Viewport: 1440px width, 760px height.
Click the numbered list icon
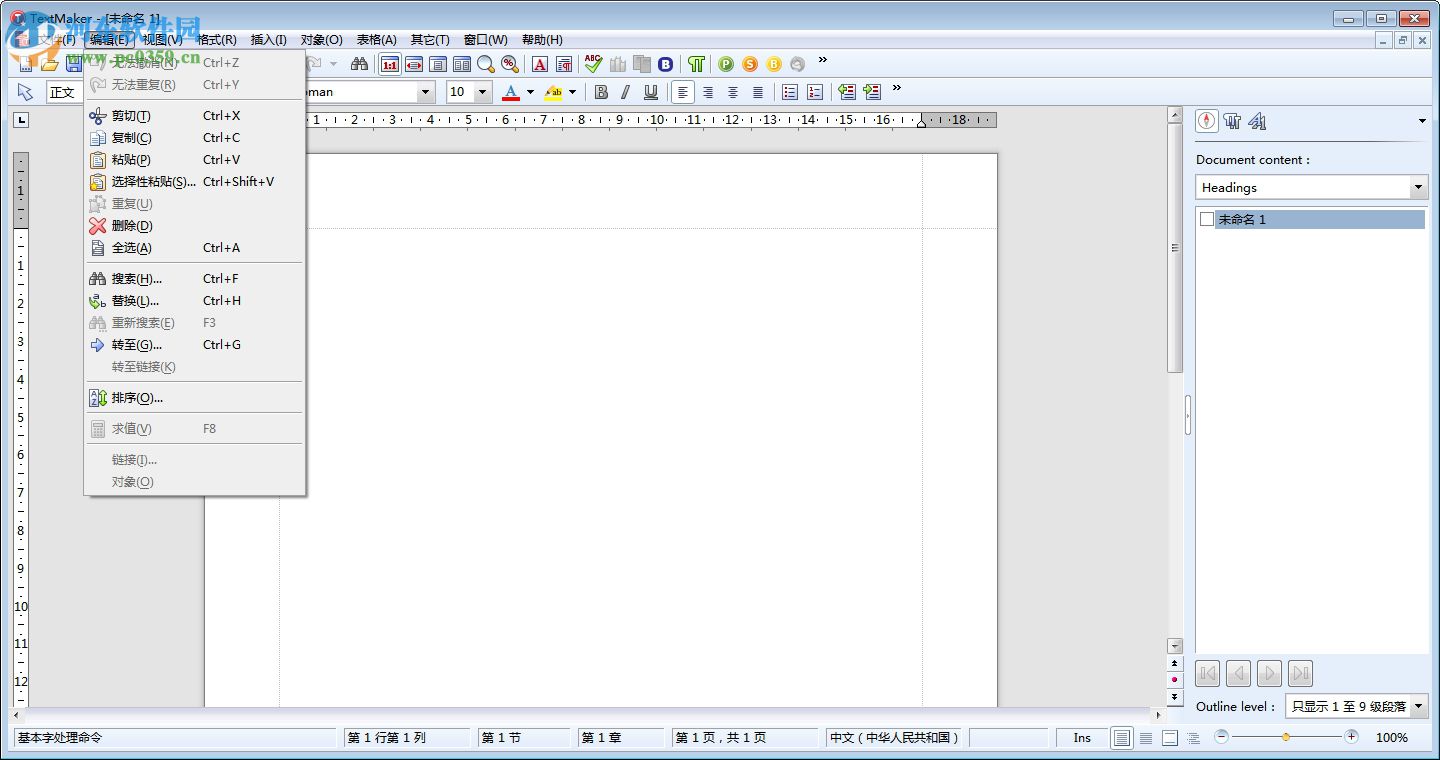click(x=815, y=92)
